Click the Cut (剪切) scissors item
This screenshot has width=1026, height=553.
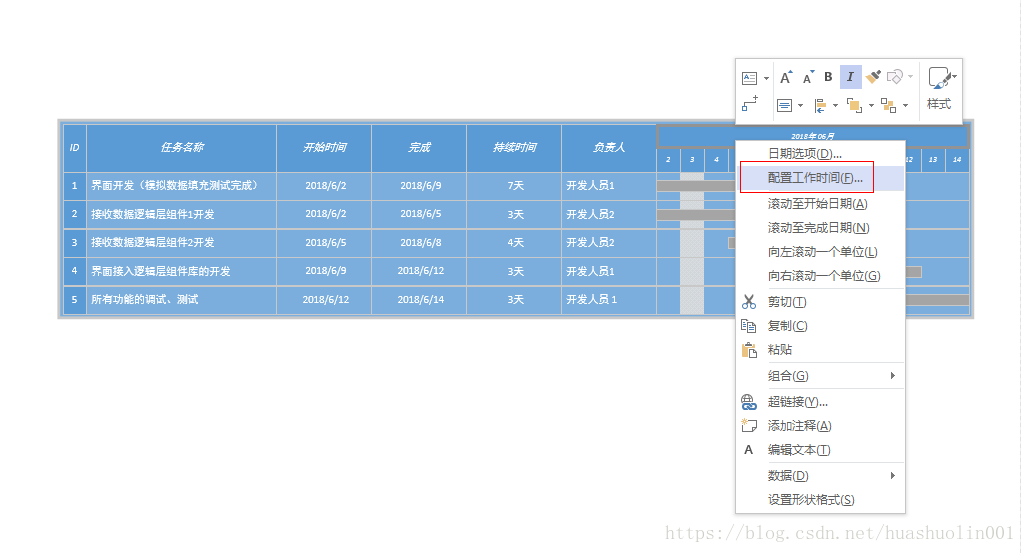click(x=786, y=302)
